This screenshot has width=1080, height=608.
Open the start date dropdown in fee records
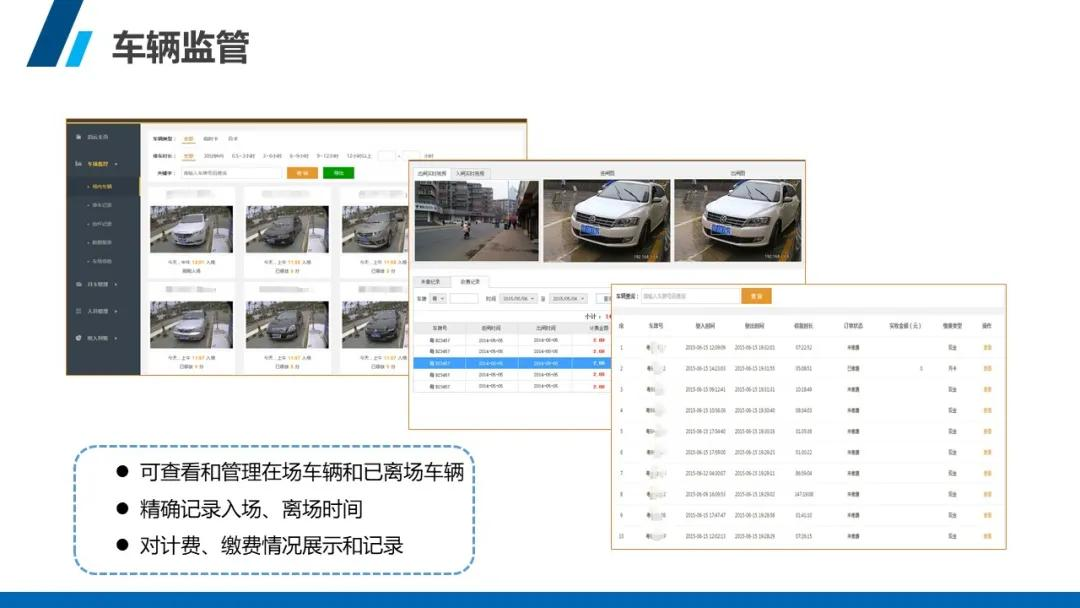(x=519, y=298)
